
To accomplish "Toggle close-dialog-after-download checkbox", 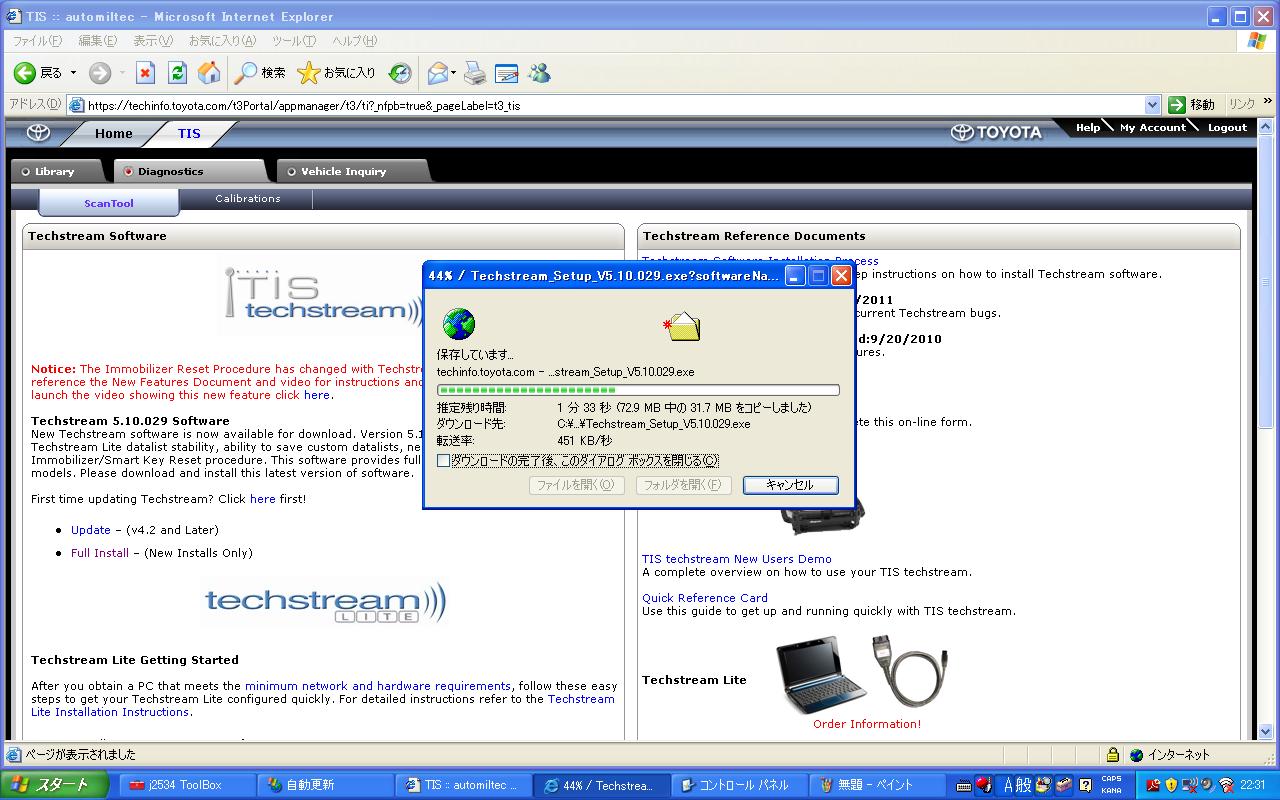I will click(x=444, y=461).
